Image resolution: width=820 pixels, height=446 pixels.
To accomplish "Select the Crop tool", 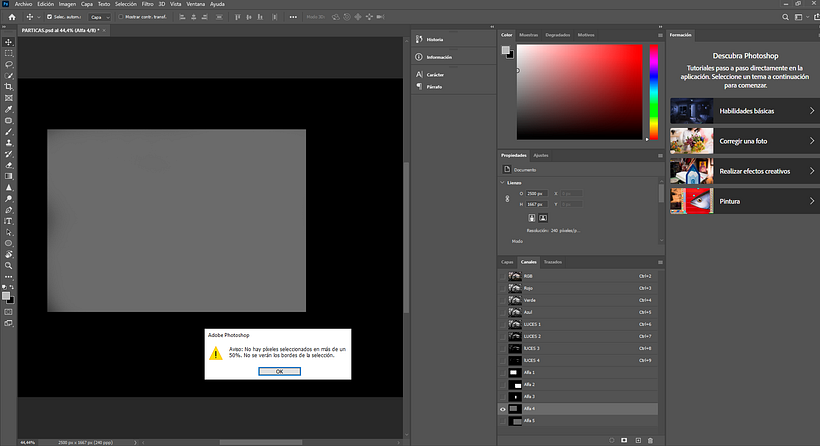I will (9, 87).
